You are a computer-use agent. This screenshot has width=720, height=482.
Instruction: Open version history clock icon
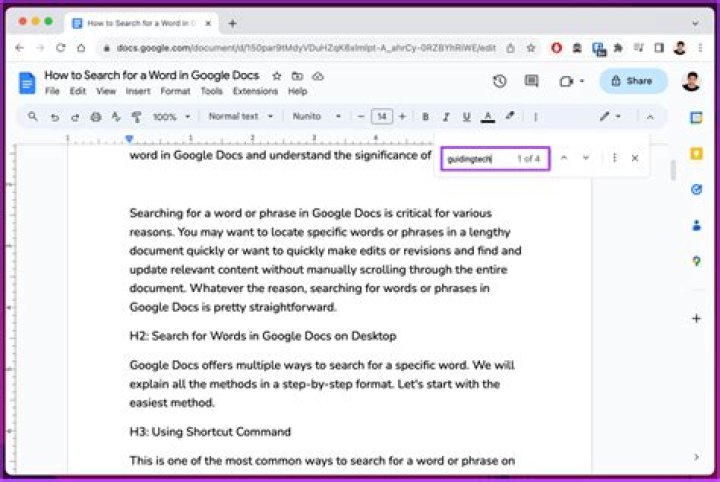point(499,82)
